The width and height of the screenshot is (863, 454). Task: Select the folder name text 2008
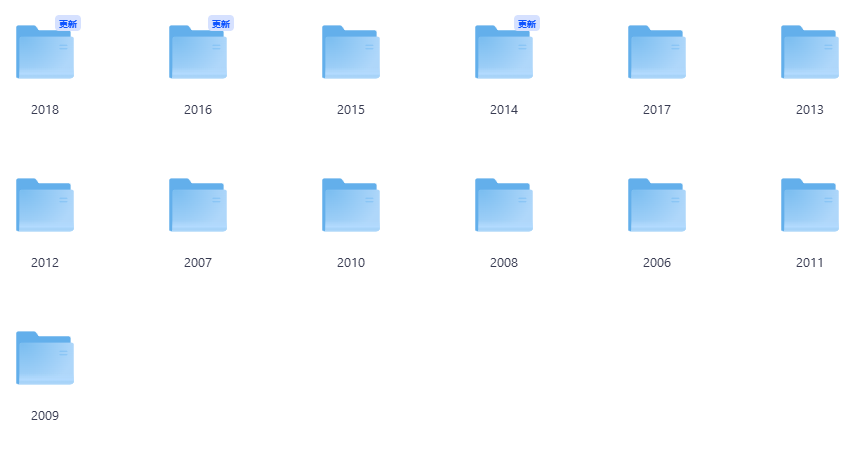[504, 262]
